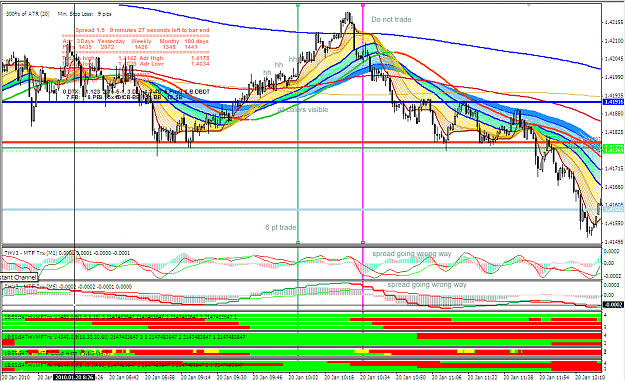Click the '20 Jan 09:30' time axis label
The image size is (625, 381).
pyautogui.click(x=232, y=377)
